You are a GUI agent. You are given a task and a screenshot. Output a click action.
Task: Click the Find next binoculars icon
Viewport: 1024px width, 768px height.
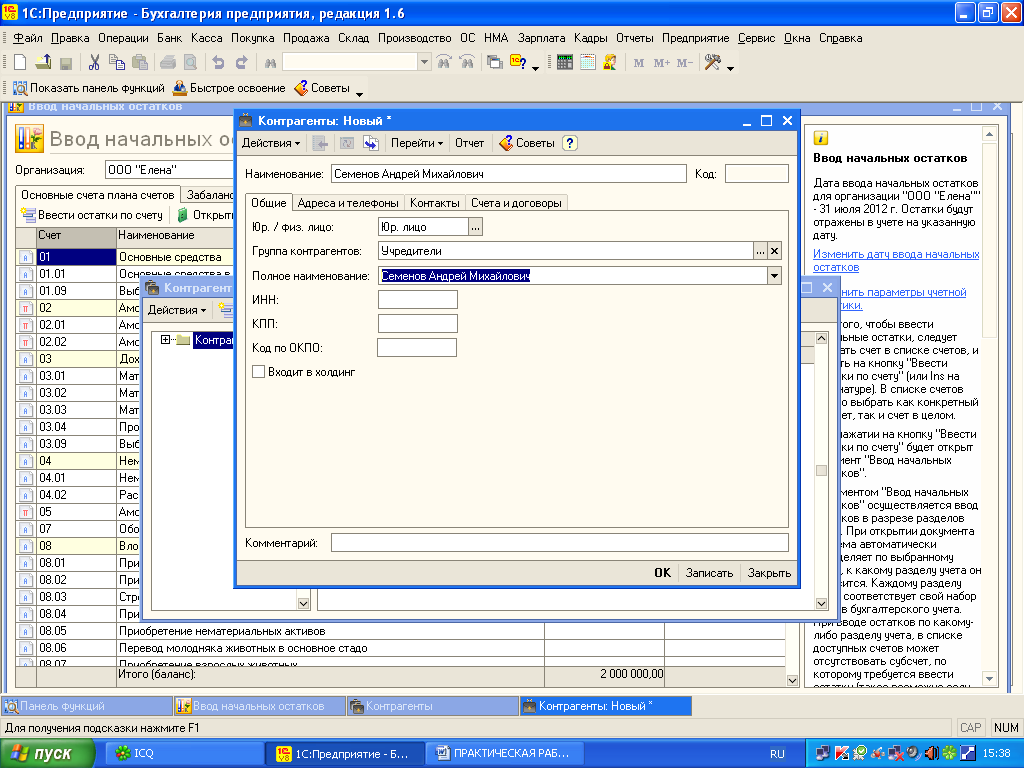tap(467, 63)
